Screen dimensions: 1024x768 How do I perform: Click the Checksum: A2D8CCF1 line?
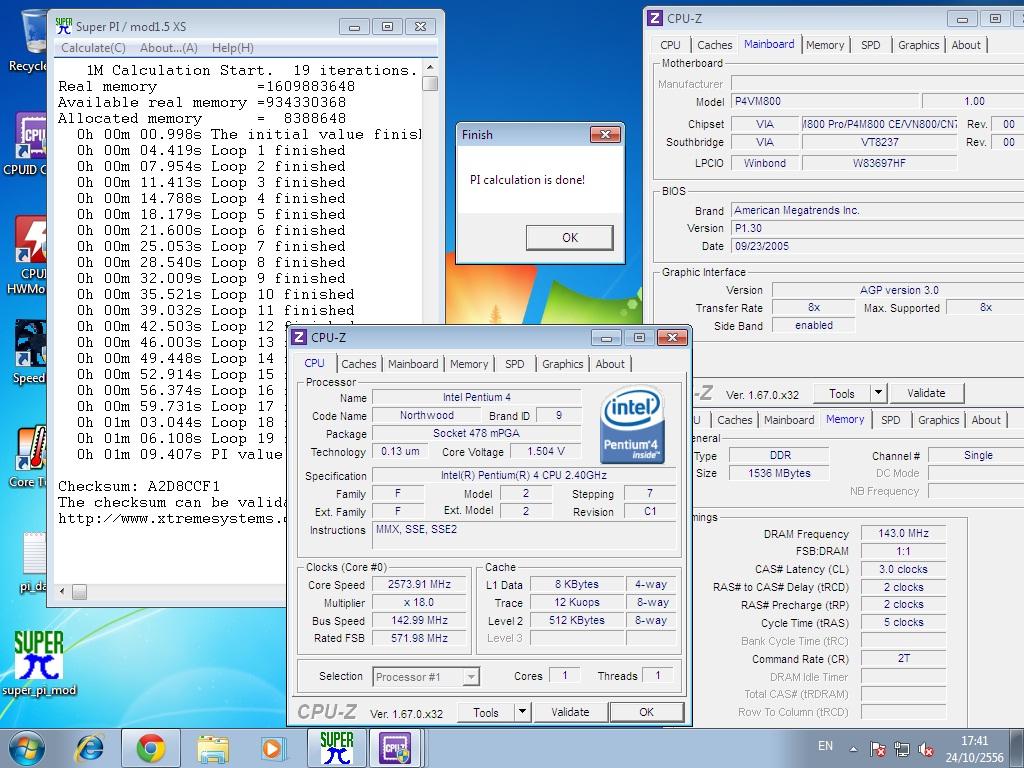click(x=139, y=487)
